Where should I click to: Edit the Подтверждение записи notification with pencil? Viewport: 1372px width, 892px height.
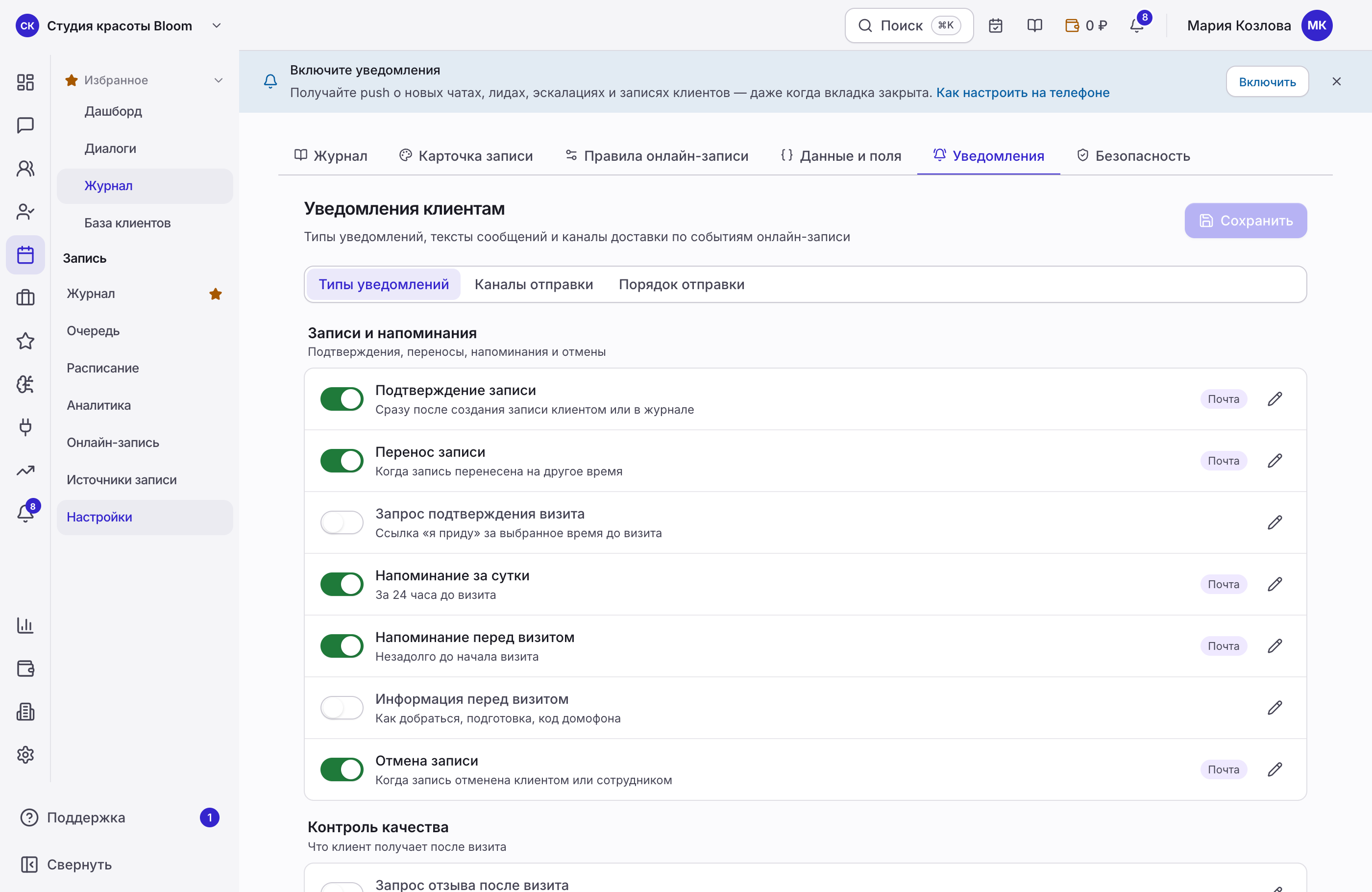click(x=1274, y=399)
